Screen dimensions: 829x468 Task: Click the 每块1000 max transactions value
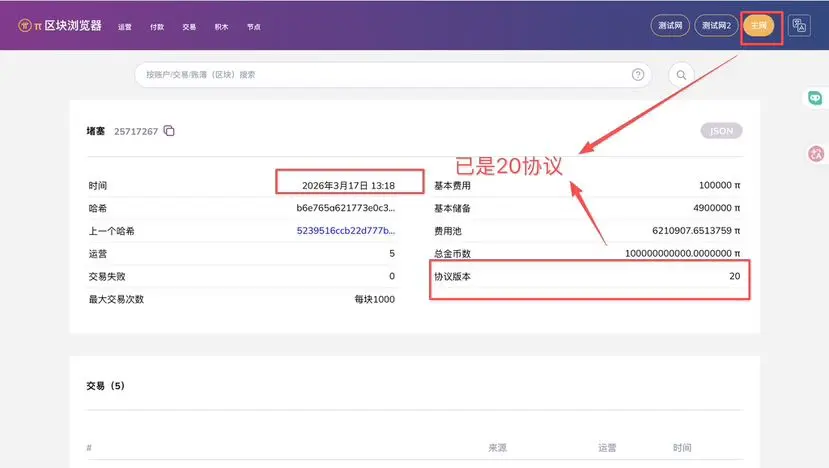point(374,299)
